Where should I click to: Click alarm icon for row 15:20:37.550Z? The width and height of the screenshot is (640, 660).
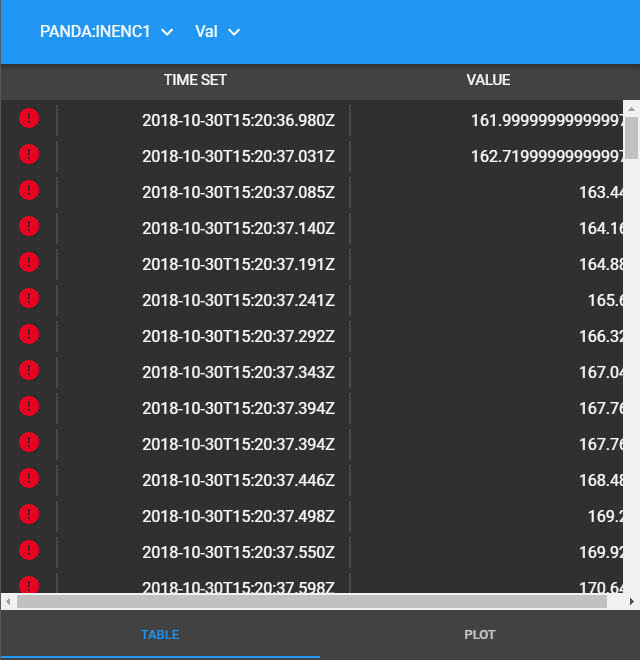(x=29, y=550)
